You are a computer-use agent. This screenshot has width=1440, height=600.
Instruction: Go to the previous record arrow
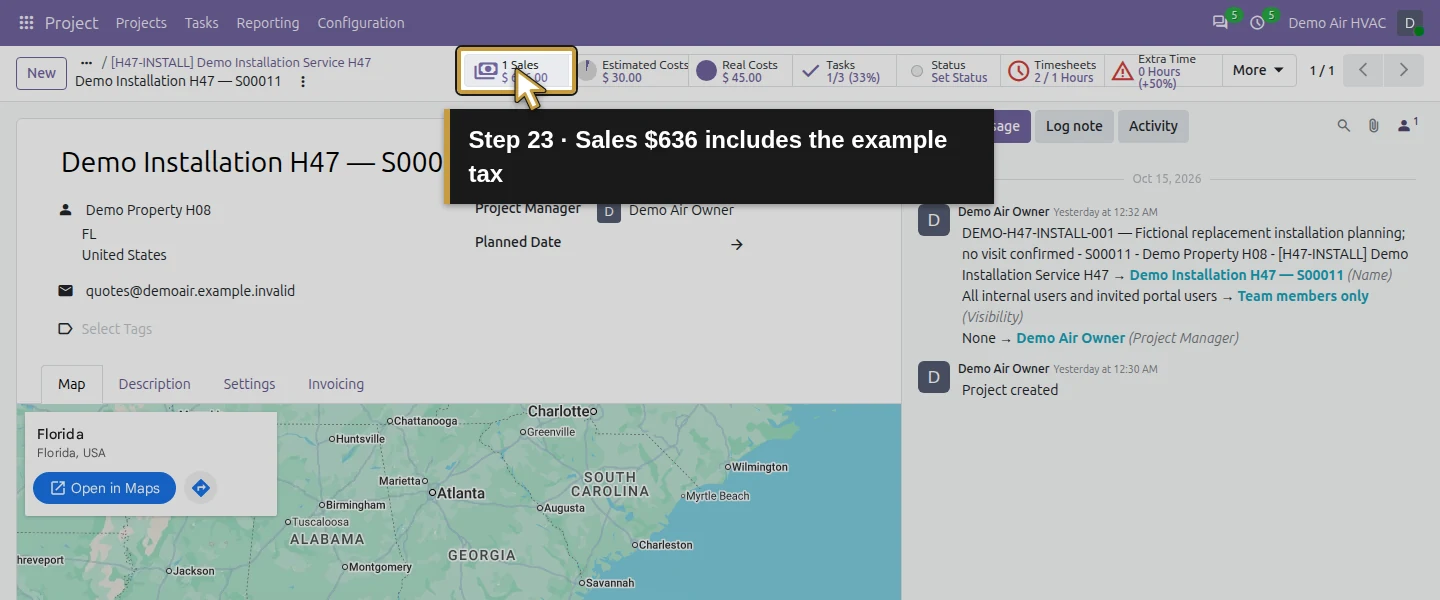(x=1363, y=70)
